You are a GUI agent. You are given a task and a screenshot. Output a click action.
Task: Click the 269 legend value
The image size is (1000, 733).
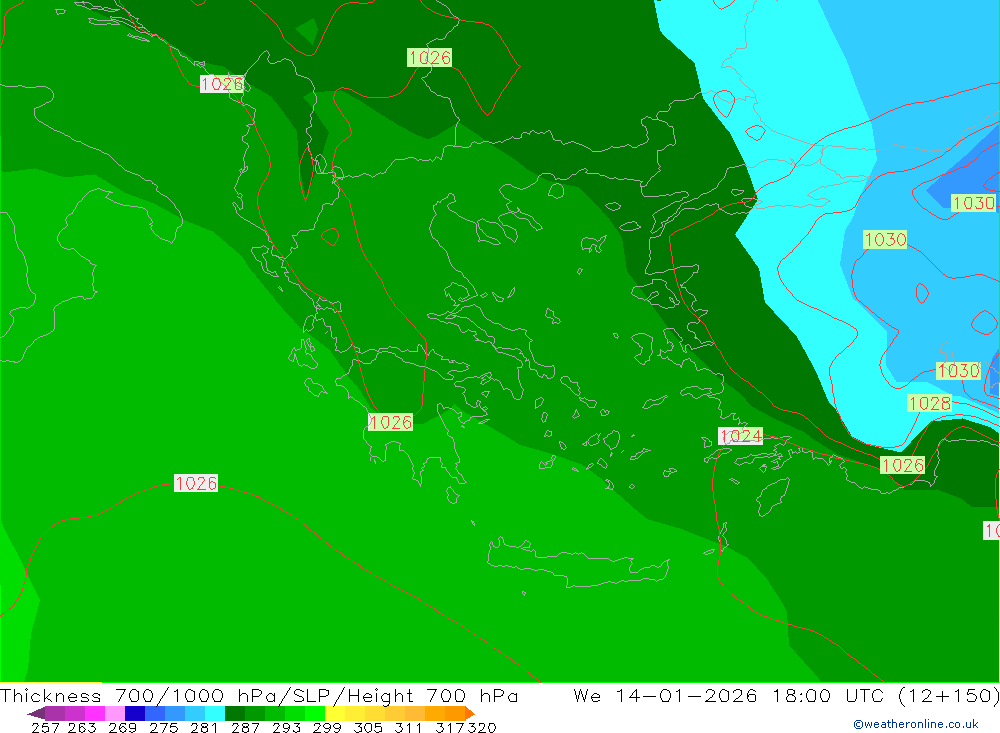(x=122, y=727)
